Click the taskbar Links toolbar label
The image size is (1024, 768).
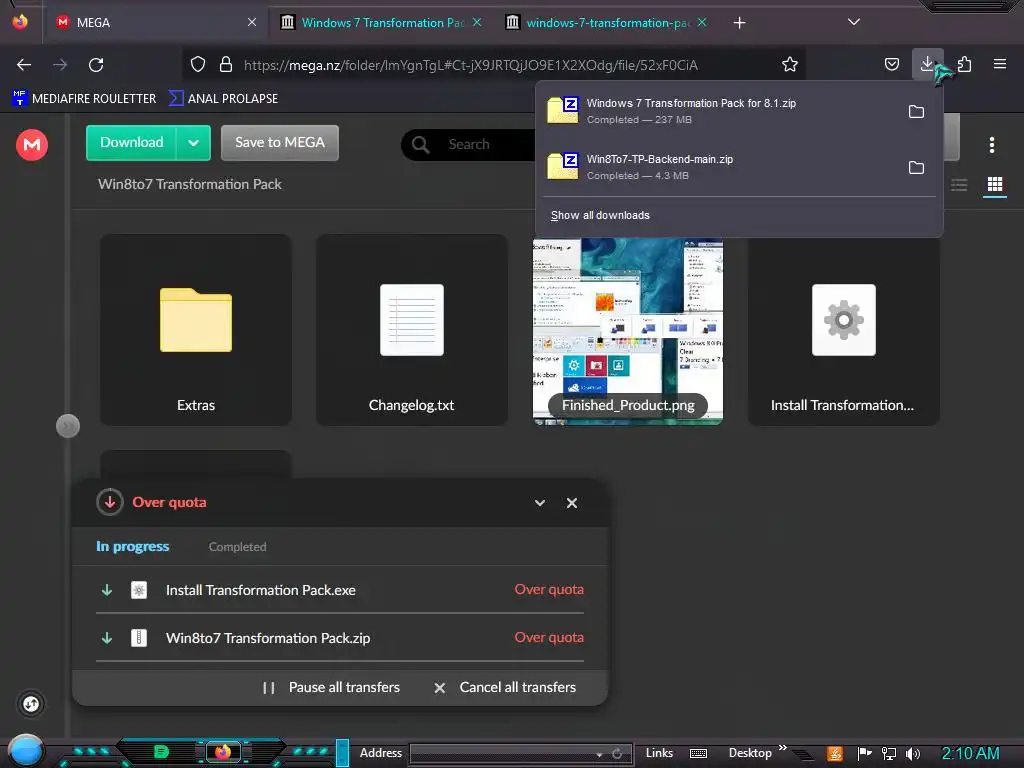coord(659,753)
